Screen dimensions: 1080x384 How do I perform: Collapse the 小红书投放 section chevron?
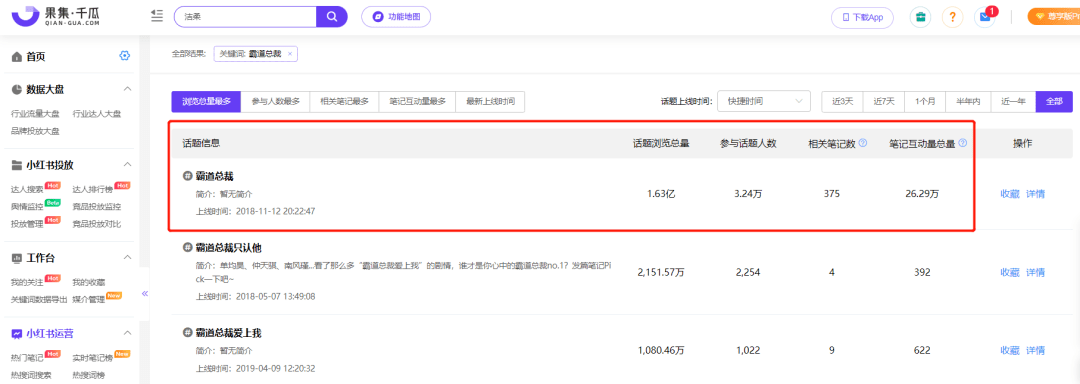pos(127,164)
